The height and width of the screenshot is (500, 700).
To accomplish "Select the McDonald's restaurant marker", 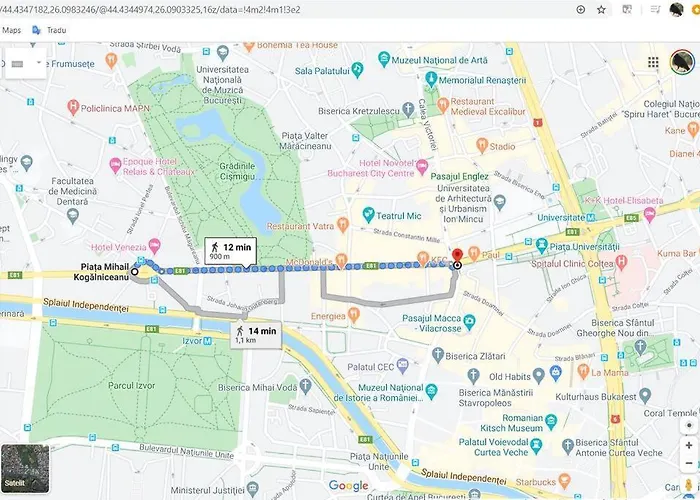I will pyautogui.click(x=342, y=259).
